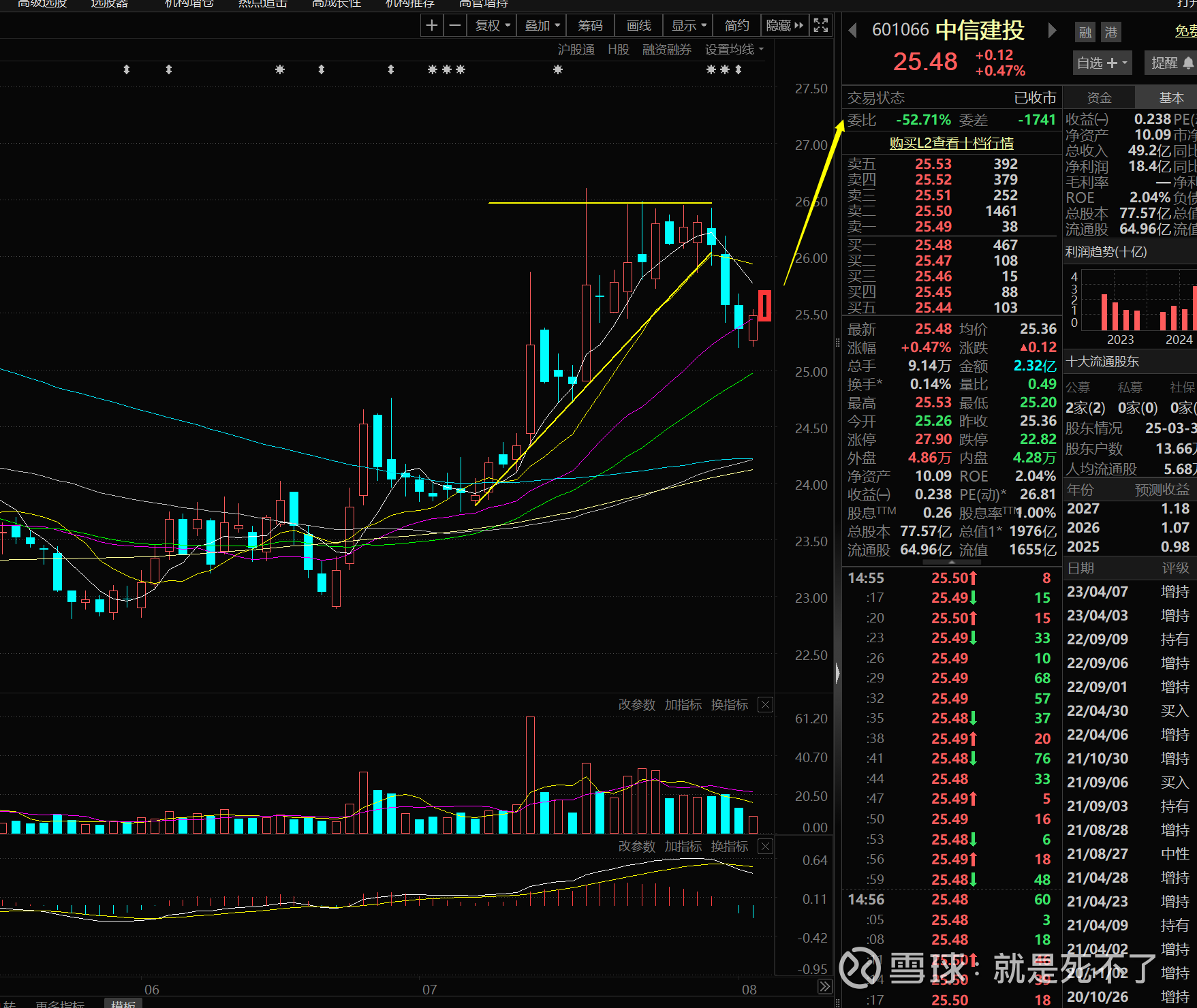
Task: Click 股东户数 shareholder count row
Action: 1130,449
